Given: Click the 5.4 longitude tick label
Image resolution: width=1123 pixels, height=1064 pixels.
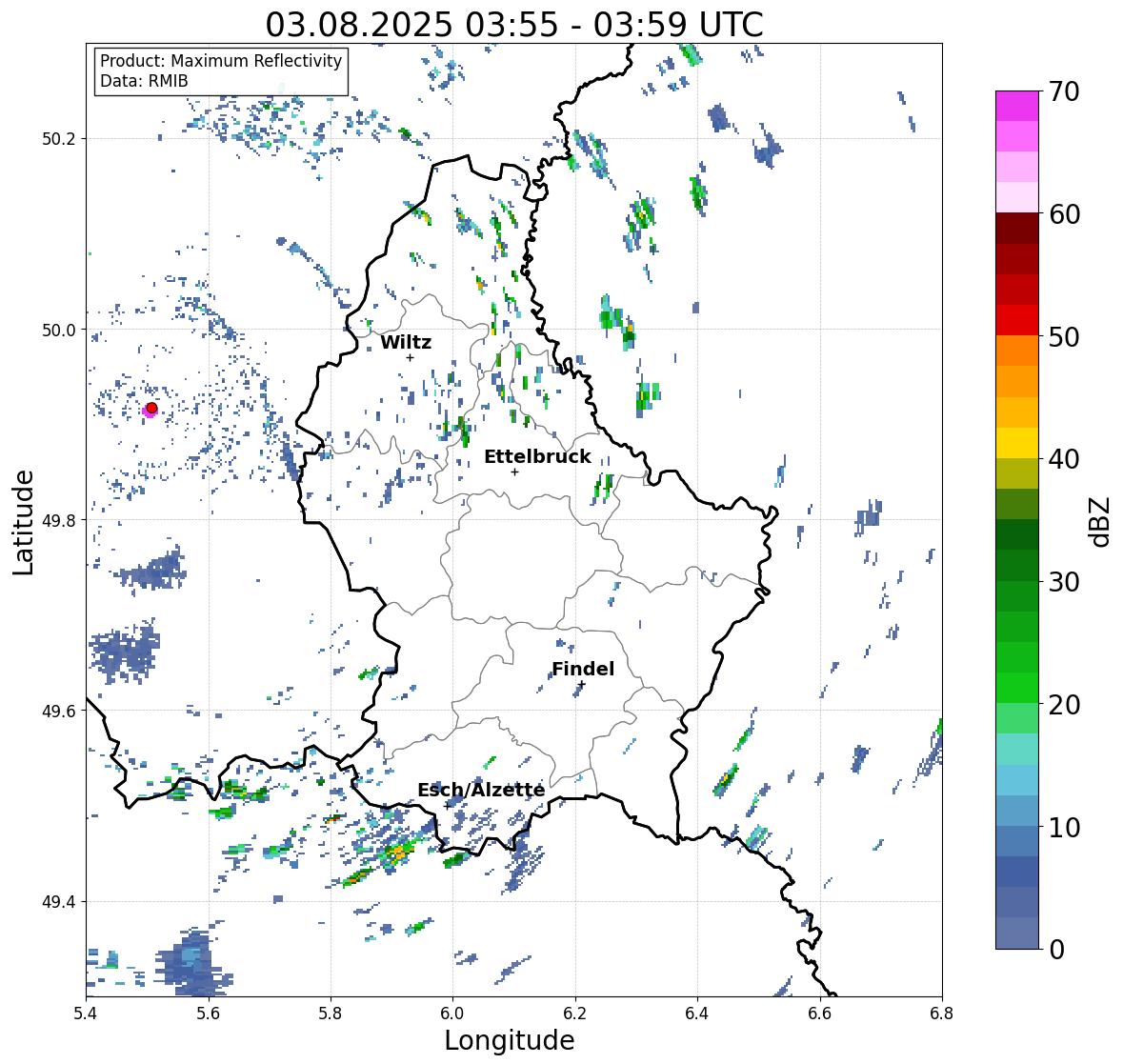Looking at the screenshot, I should (x=86, y=1014).
